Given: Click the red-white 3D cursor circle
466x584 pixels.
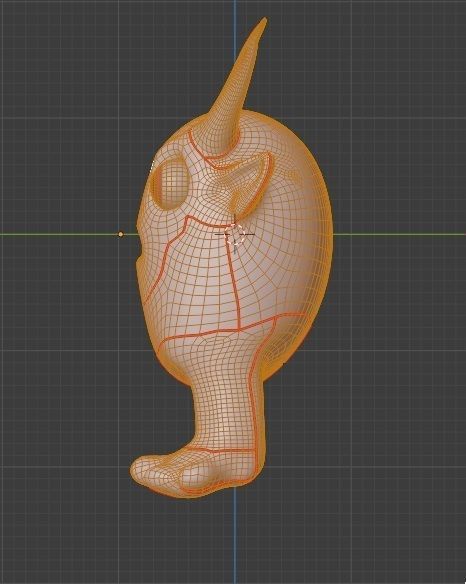Looking at the screenshot, I should coord(235,234).
